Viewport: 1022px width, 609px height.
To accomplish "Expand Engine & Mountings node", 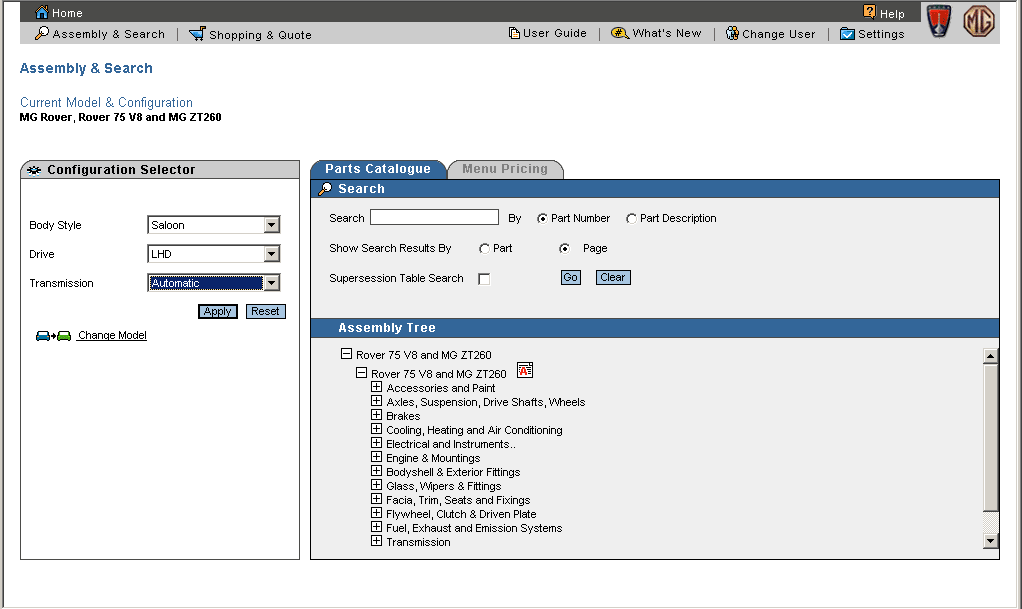I will coord(376,457).
